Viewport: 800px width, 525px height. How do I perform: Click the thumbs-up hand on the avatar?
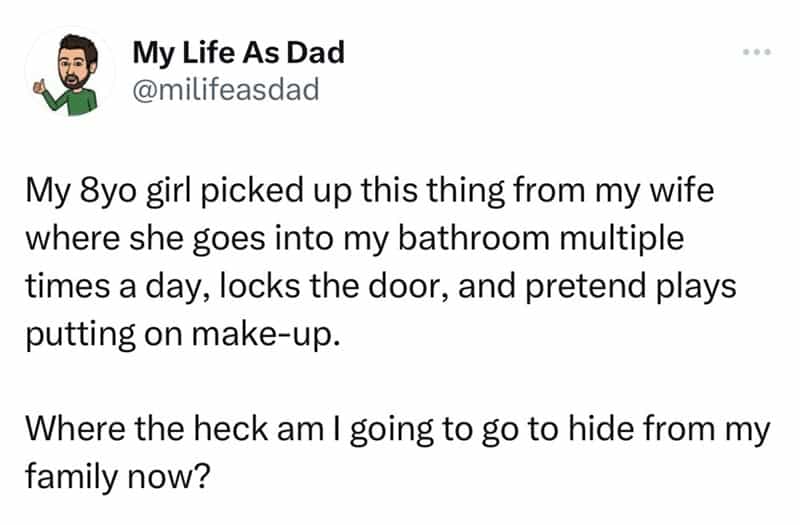pyautogui.click(x=42, y=87)
